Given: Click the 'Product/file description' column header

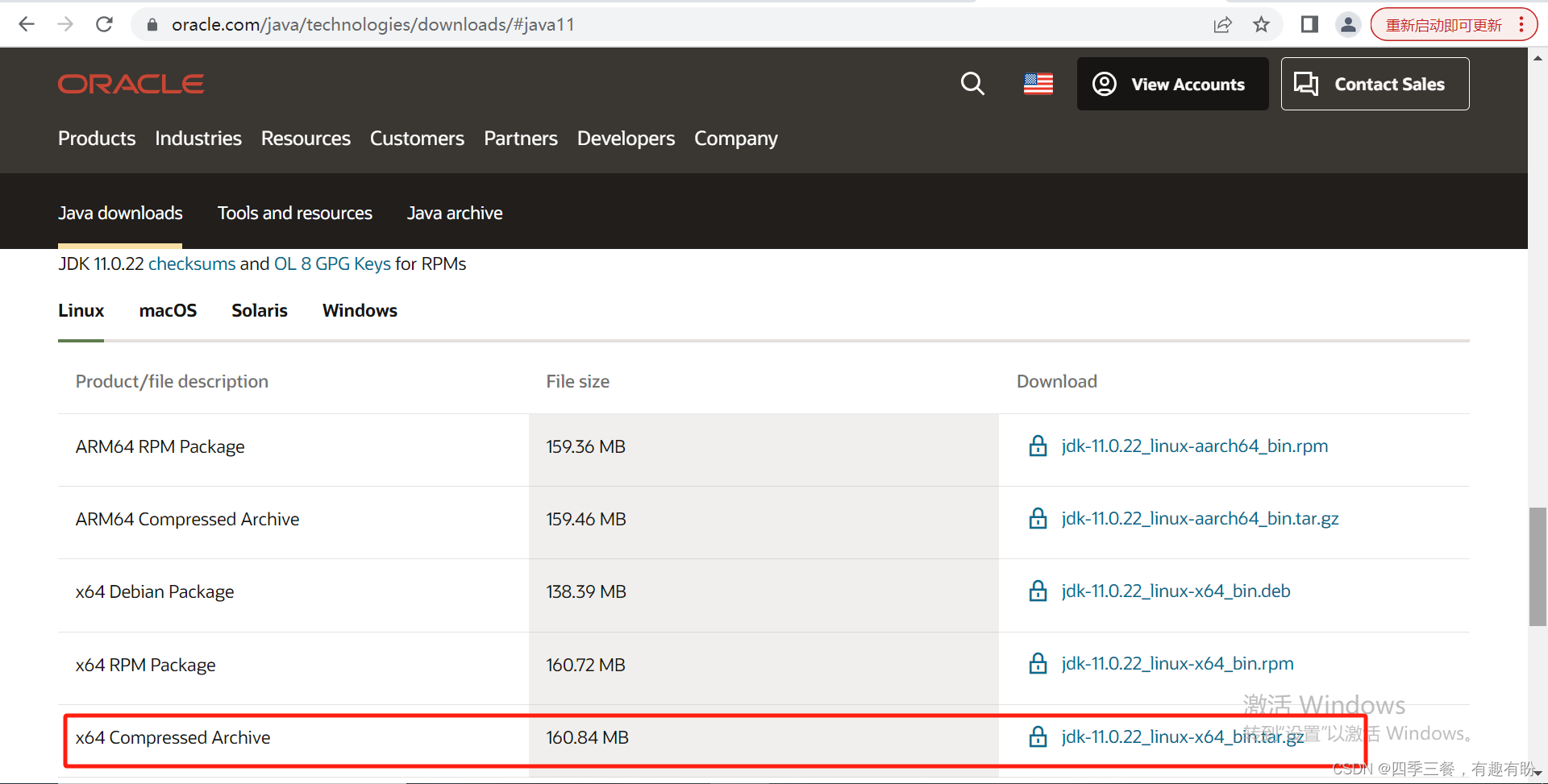Looking at the screenshot, I should tap(172, 381).
